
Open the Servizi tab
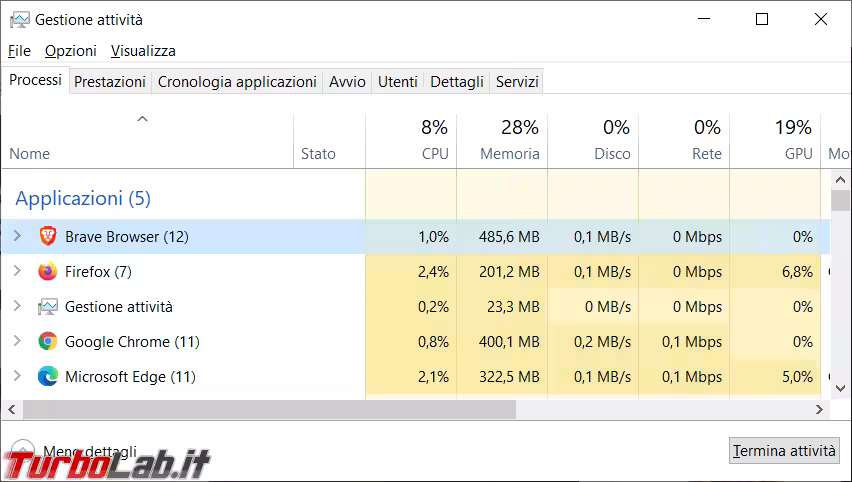[x=517, y=82]
